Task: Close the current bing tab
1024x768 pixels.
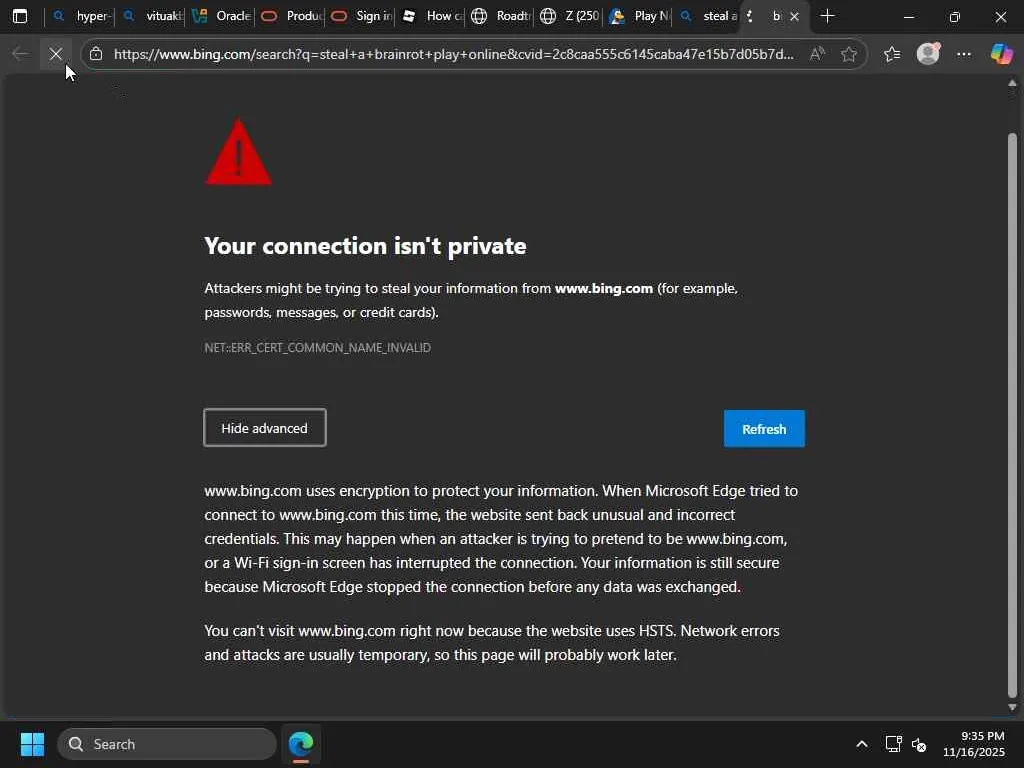Action: (794, 16)
